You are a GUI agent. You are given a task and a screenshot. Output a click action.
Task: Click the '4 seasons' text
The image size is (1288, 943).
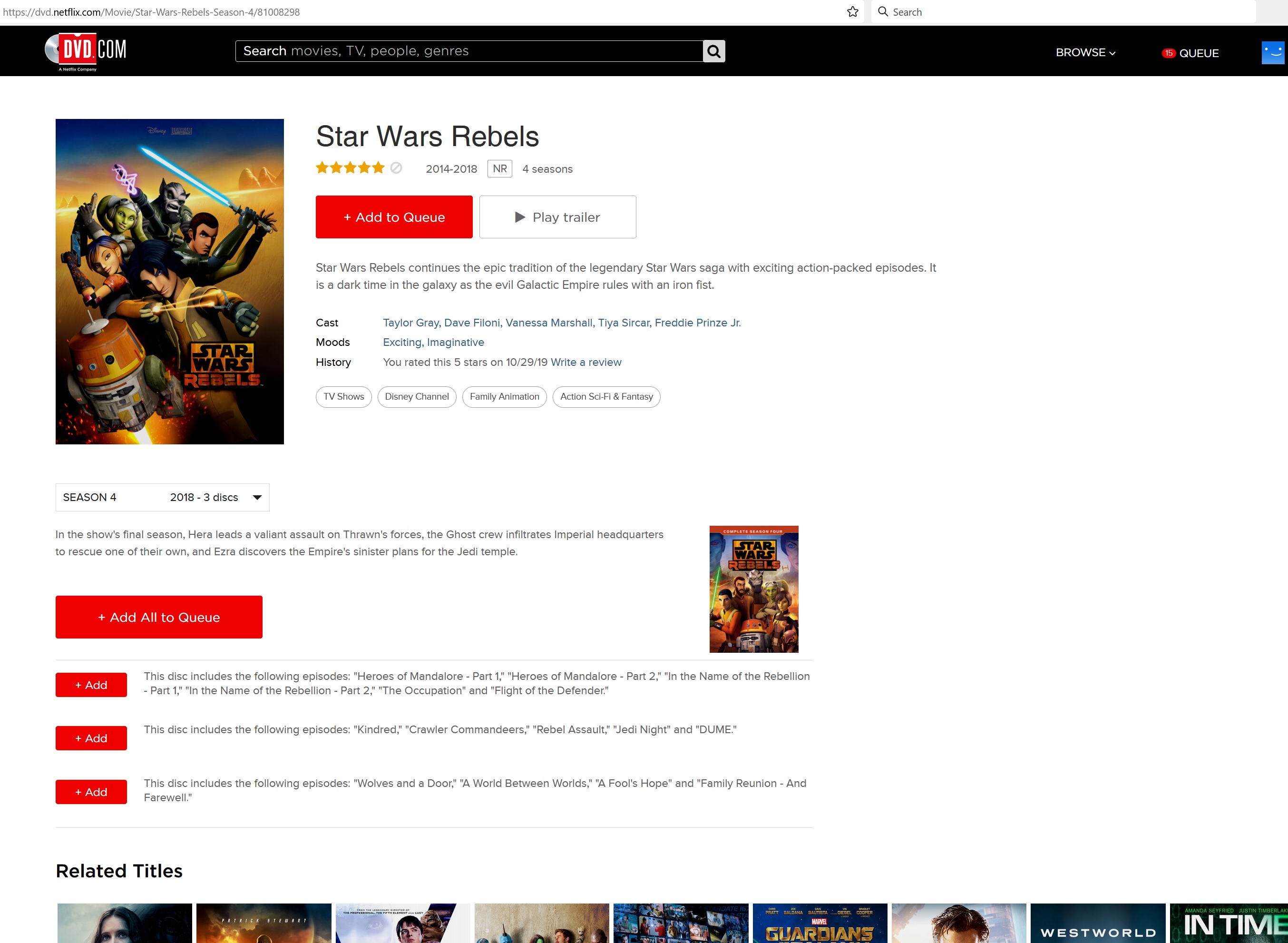(547, 169)
